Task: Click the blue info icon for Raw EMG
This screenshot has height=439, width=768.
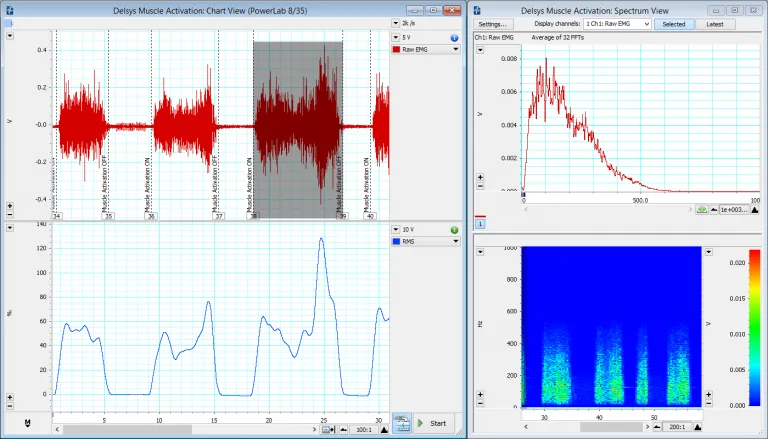Action: (x=454, y=37)
